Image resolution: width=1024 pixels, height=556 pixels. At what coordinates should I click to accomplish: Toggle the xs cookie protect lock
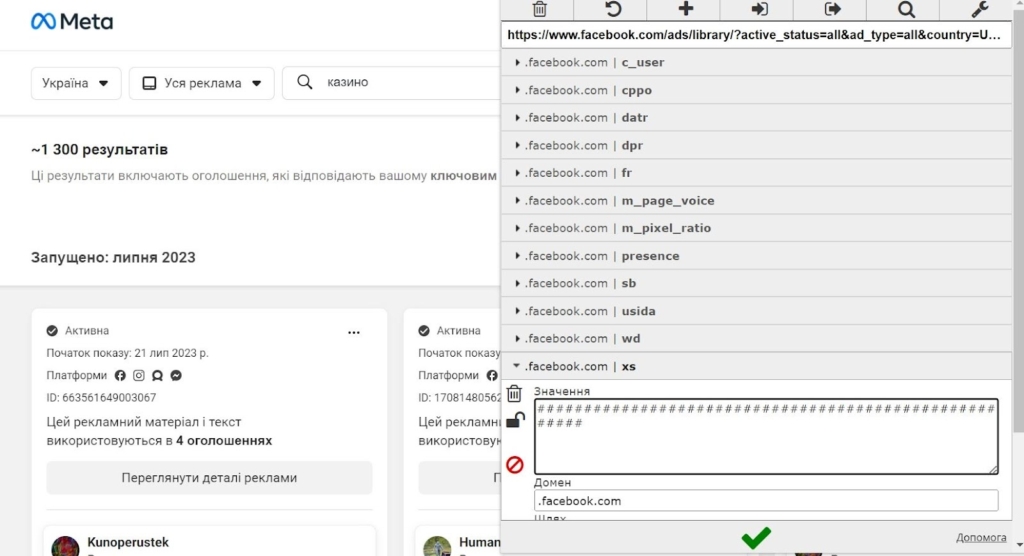(x=515, y=420)
